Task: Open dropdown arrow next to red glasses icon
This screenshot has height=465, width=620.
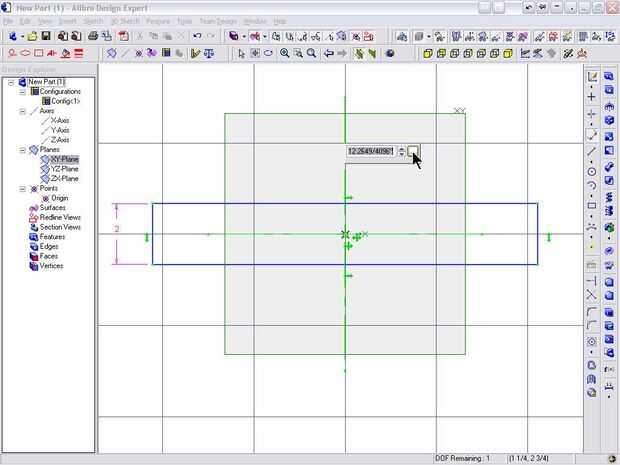Action: point(265,37)
